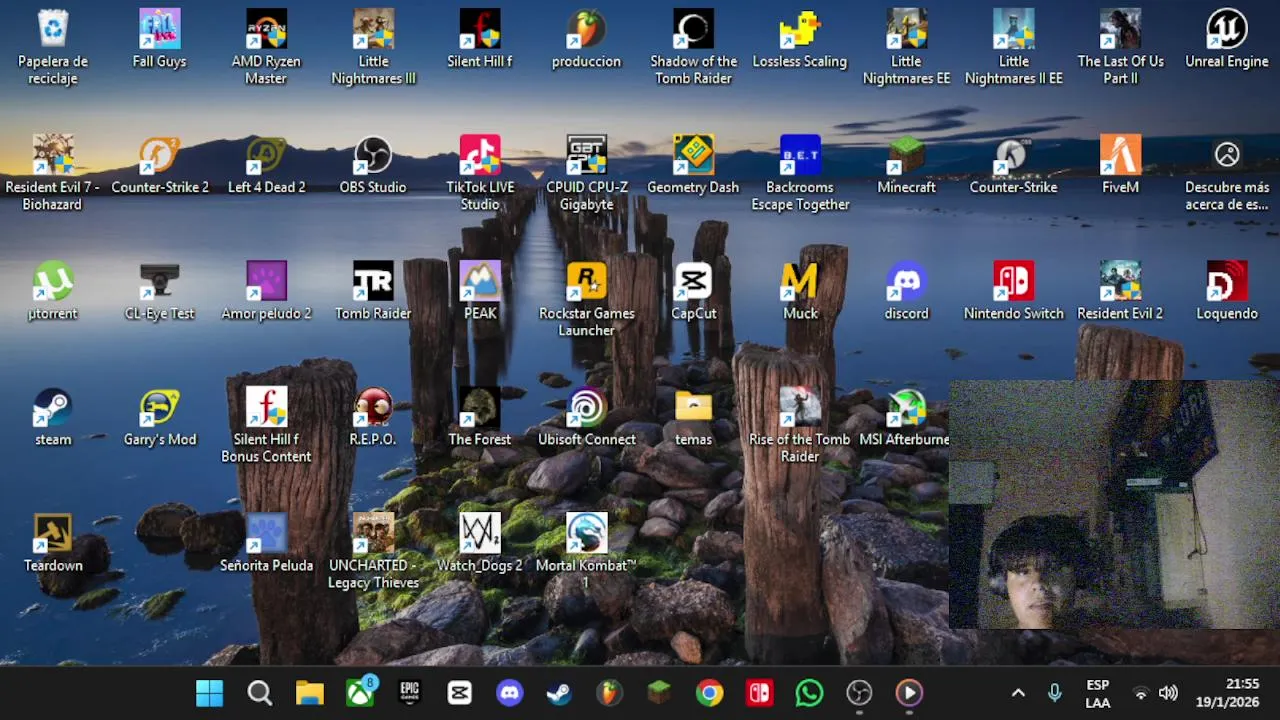
Task: Open the temas folder
Action: click(693, 417)
